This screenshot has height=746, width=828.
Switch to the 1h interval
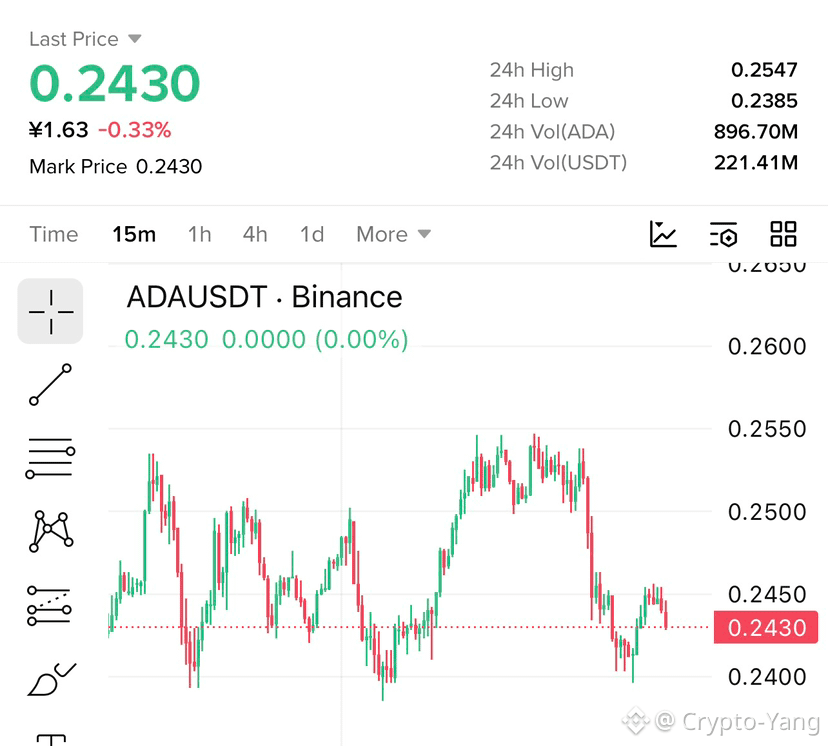(x=200, y=234)
